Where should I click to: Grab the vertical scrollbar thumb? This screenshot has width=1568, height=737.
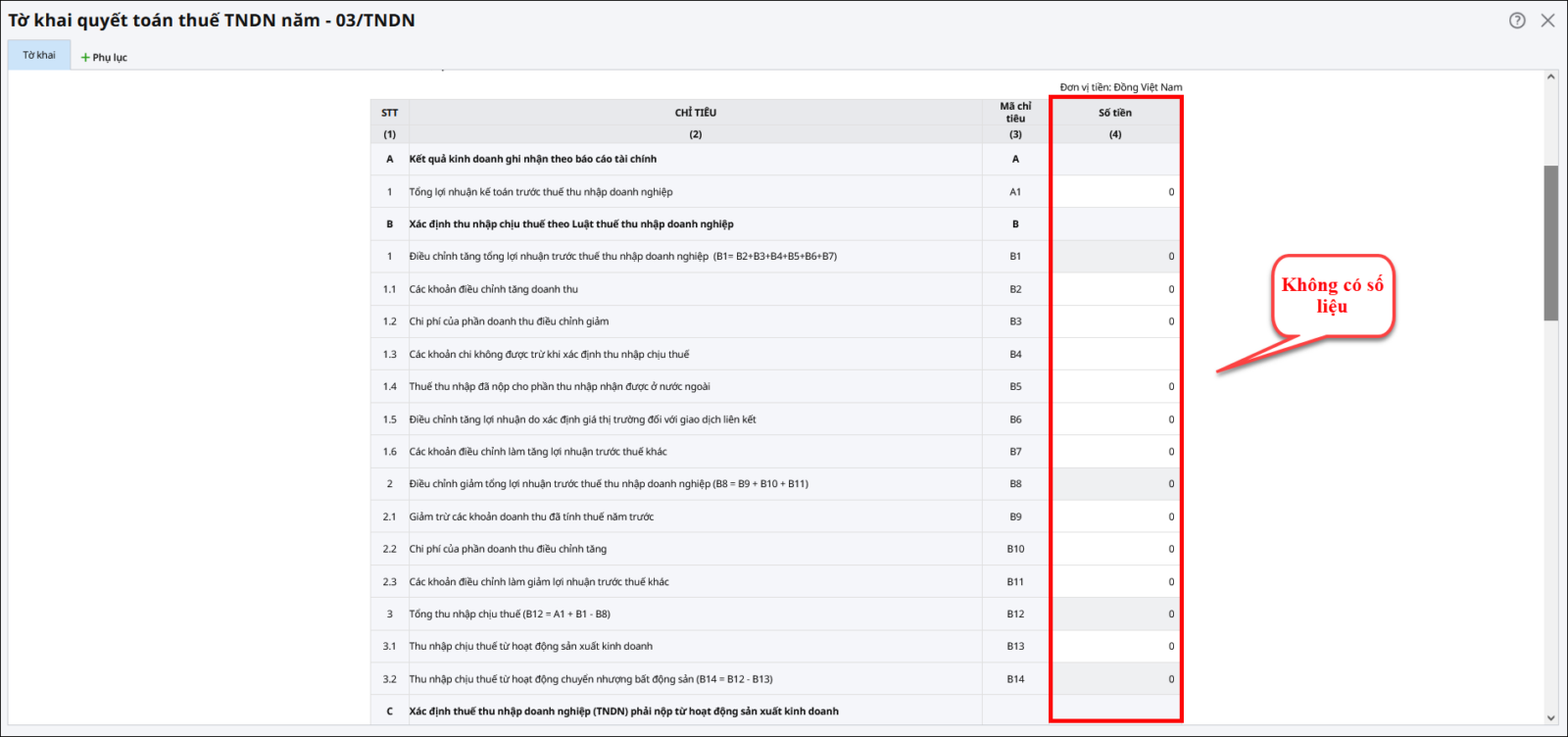point(1550,242)
